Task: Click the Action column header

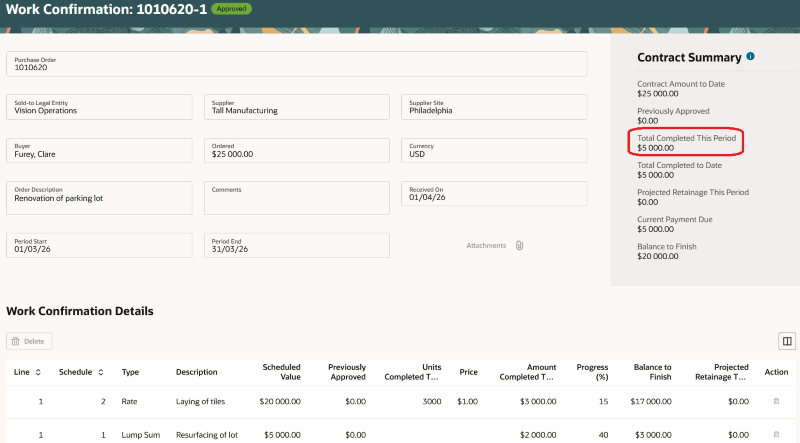Action: click(776, 372)
